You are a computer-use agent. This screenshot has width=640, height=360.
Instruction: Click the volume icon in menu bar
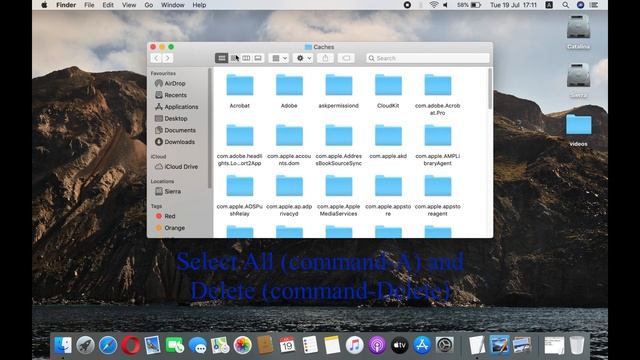(446, 5)
